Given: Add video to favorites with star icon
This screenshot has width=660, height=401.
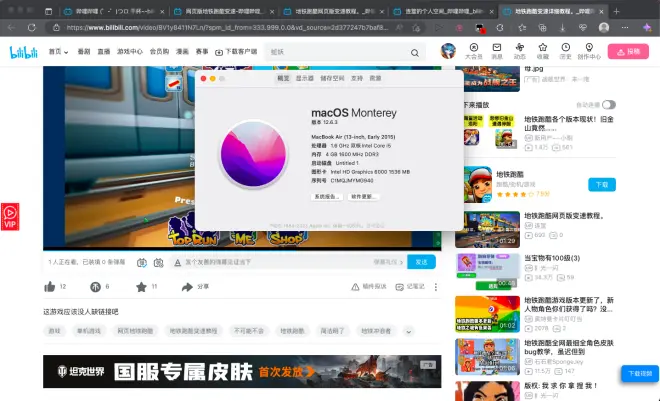Looking at the screenshot, I should tap(140, 286).
